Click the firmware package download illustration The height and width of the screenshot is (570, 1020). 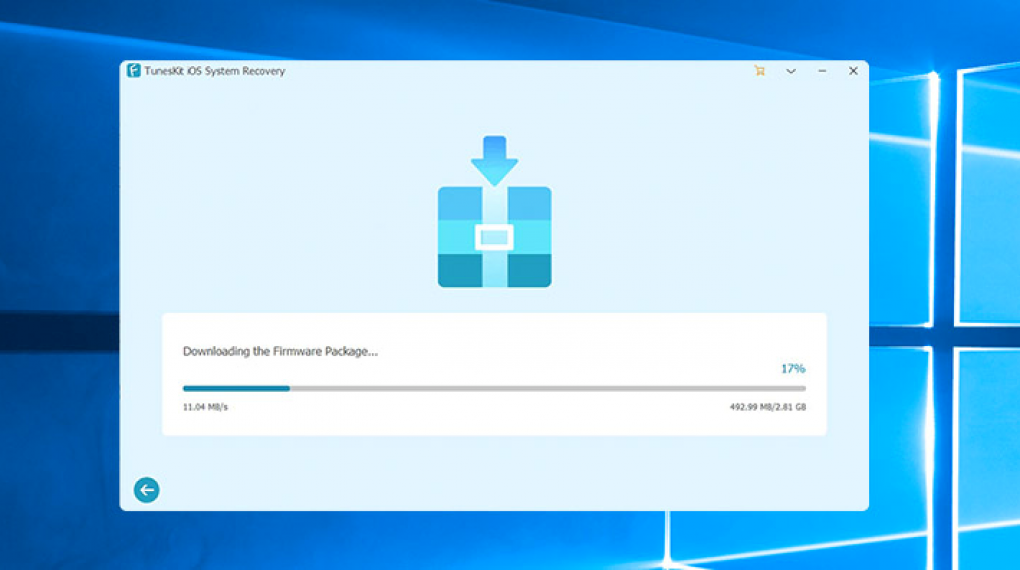coord(494,211)
